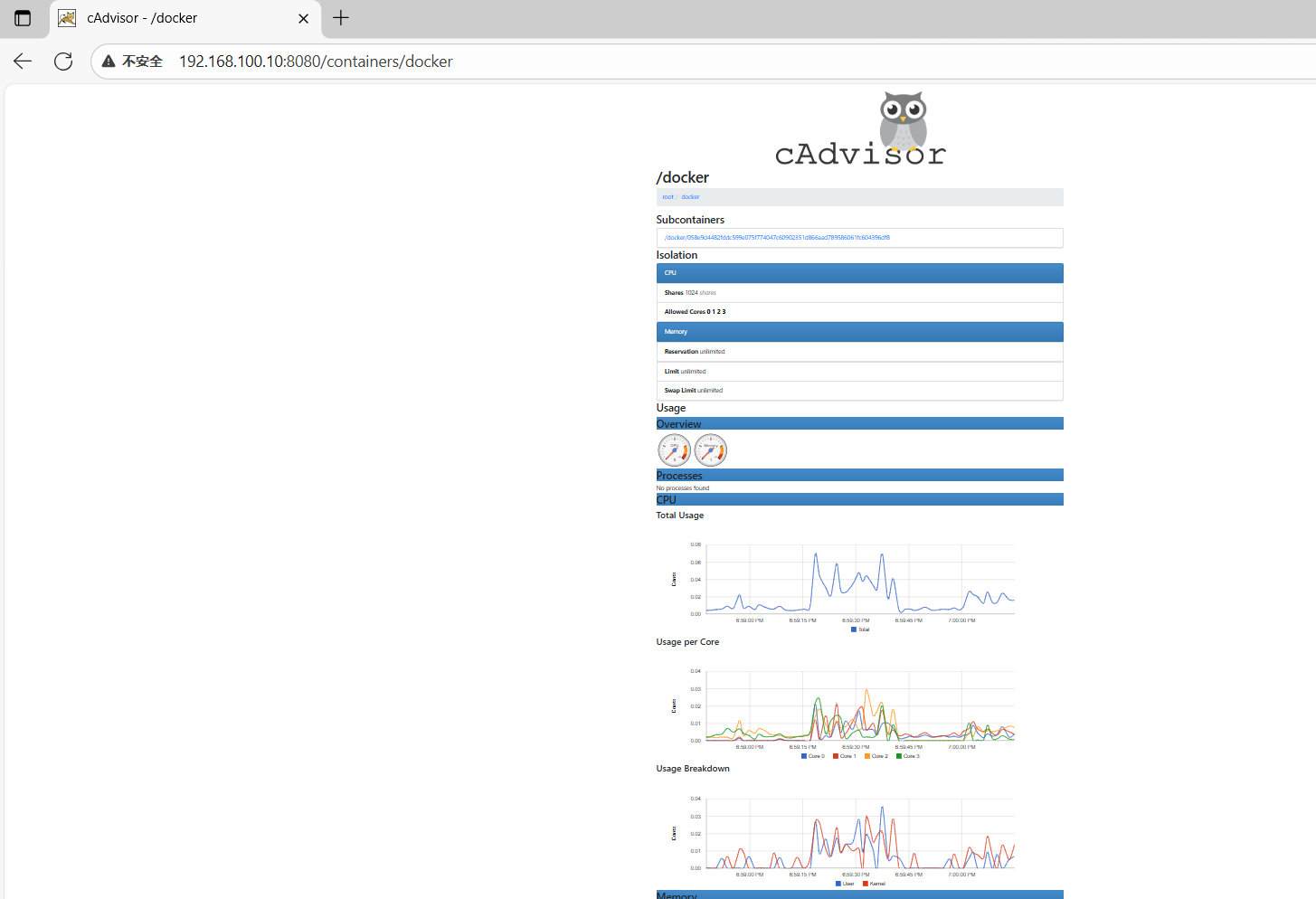Viewport: 1316px width, 899px height.
Task: Click the cAdvisor owl logo
Action: [x=860, y=129]
